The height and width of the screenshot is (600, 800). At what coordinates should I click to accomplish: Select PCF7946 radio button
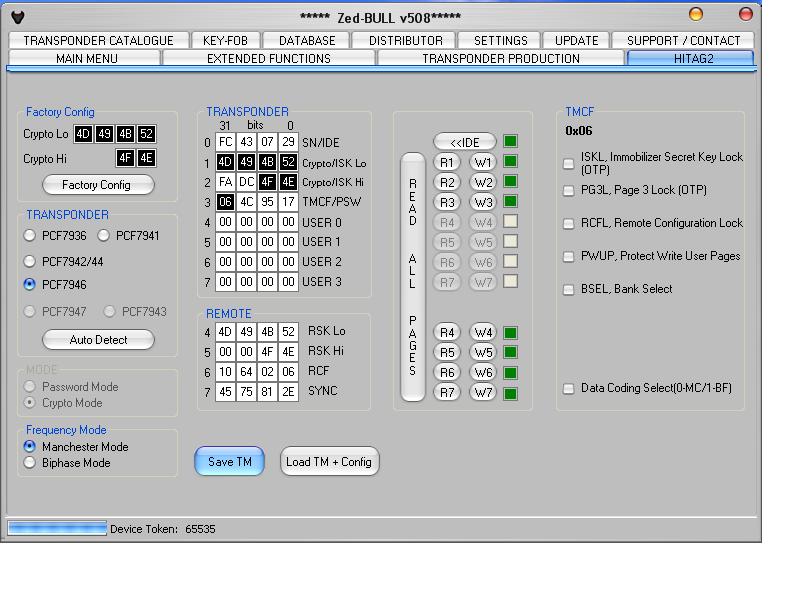[30, 284]
